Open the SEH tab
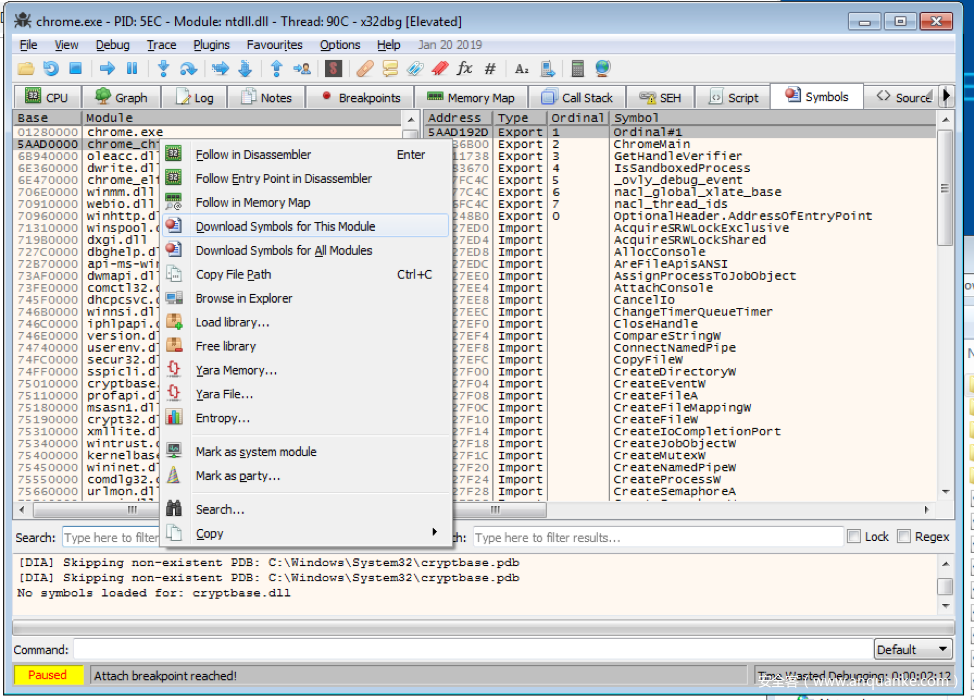The width and height of the screenshot is (974, 700). [660, 98]
